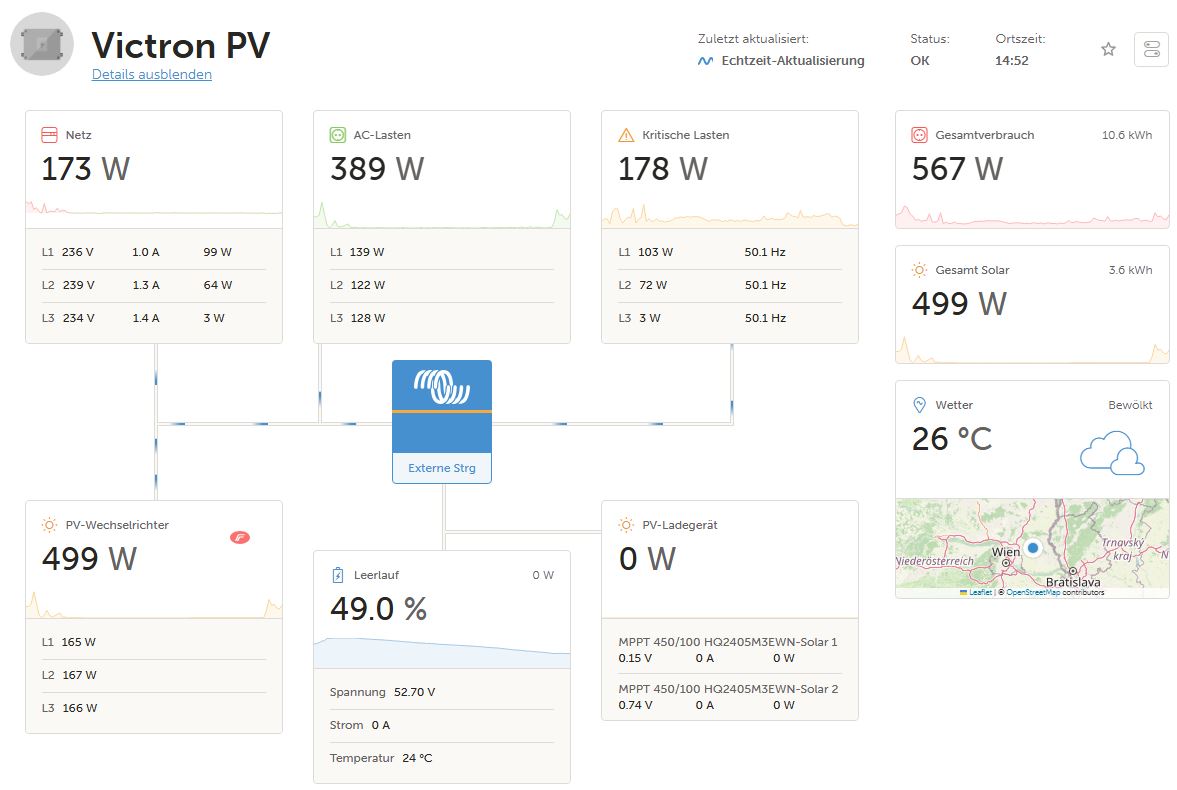
Task: Open the Leaflet link on map
Action: [980, 592]
